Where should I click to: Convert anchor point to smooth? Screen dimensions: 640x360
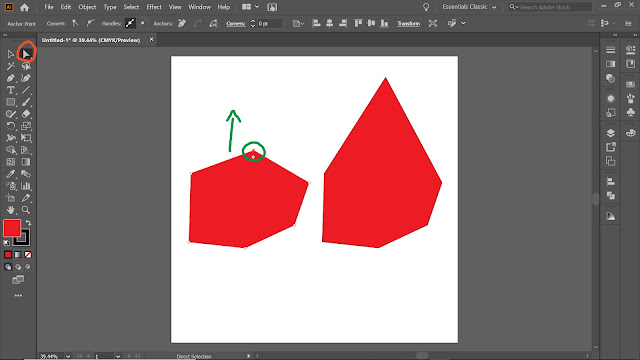[x=90, y=23]
